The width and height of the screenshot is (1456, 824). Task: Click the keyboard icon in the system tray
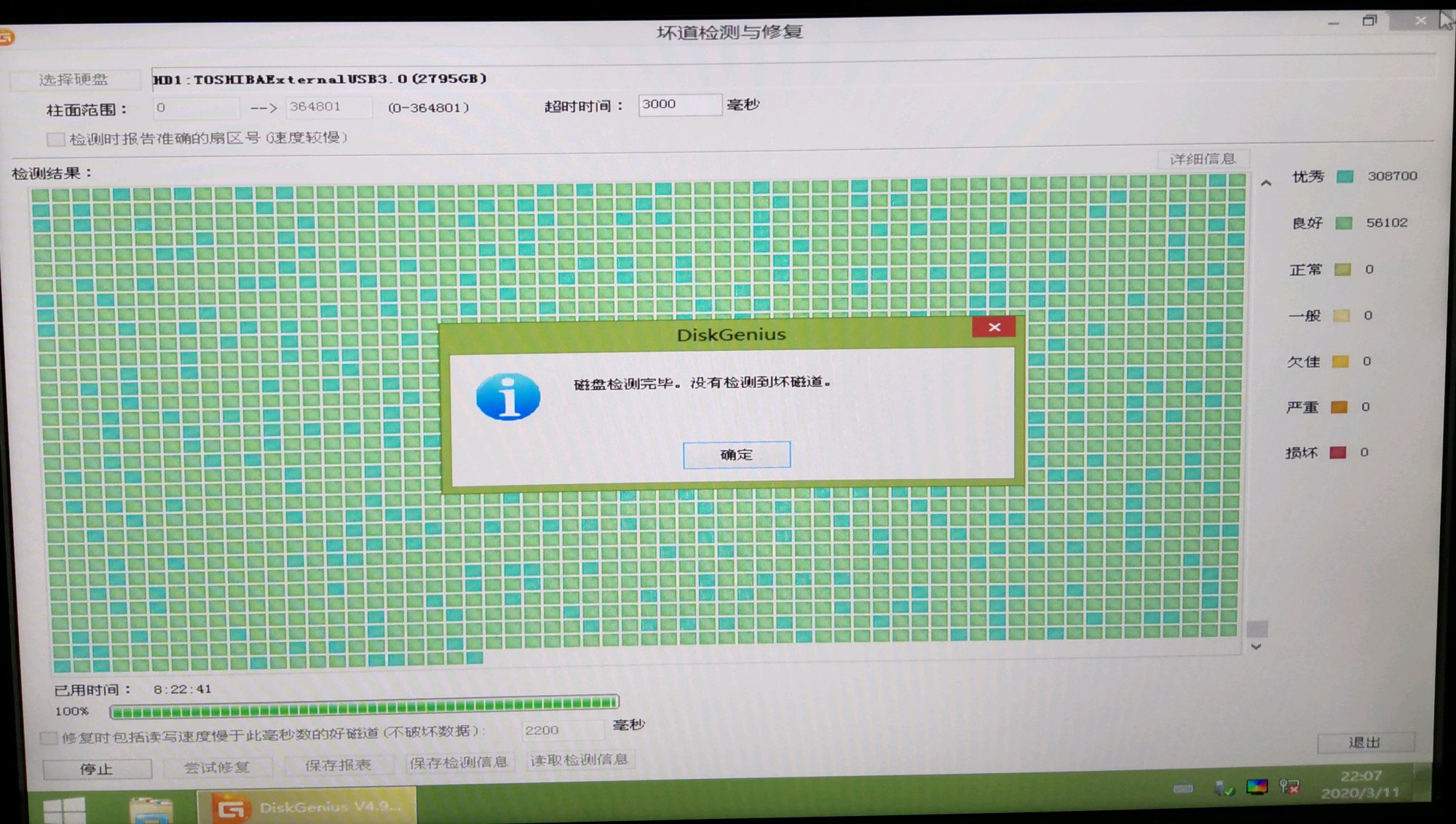(1184, 788)
